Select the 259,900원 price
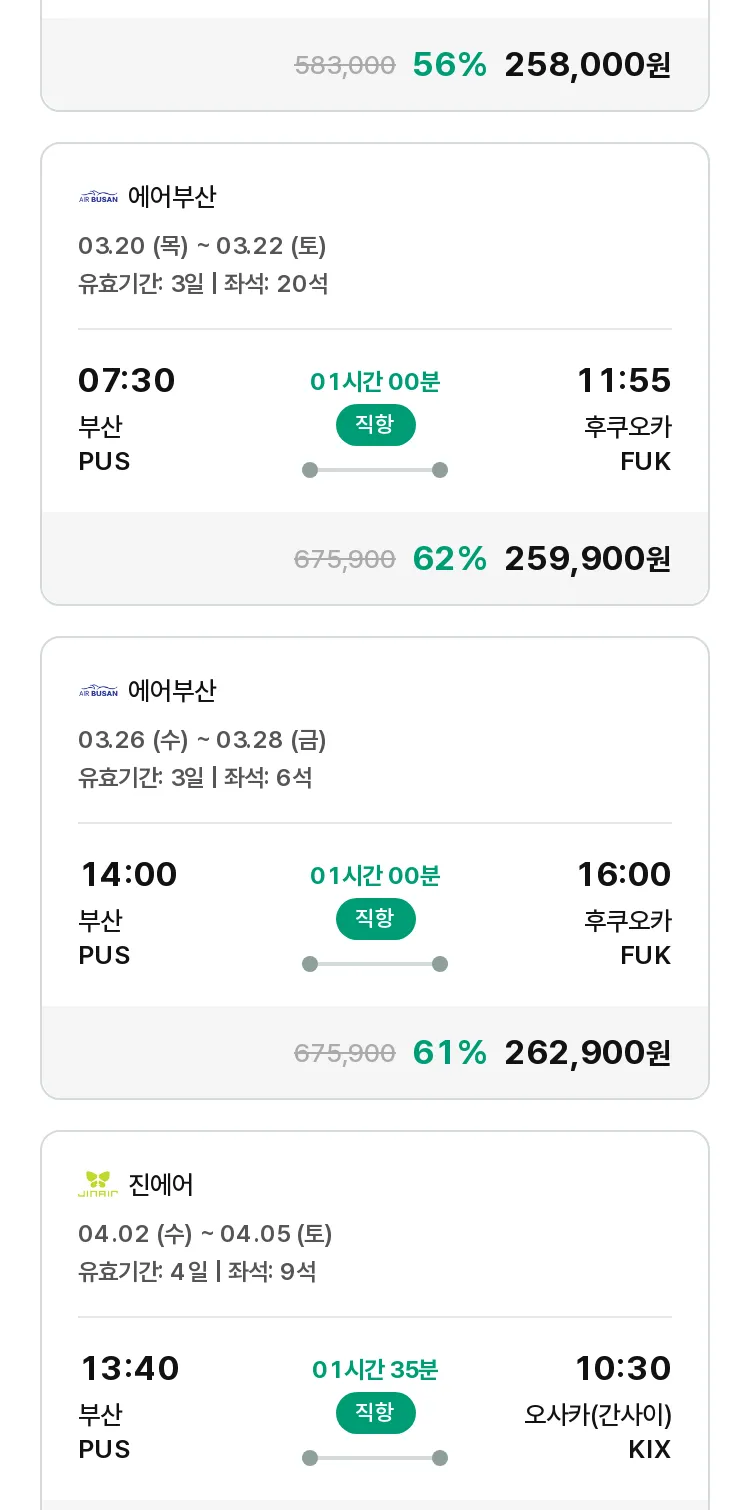Viewport: 750px width, 1510px height. [x=587, y=559]
